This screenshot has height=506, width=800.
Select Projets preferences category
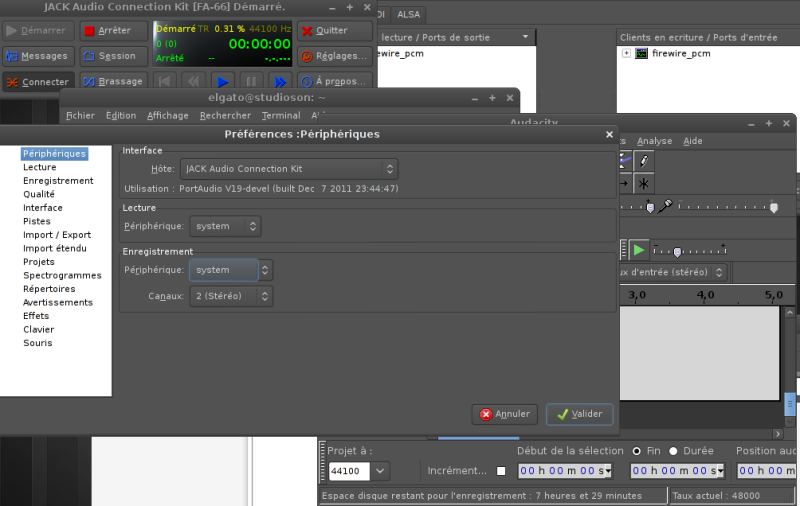(x=39, y=262)
